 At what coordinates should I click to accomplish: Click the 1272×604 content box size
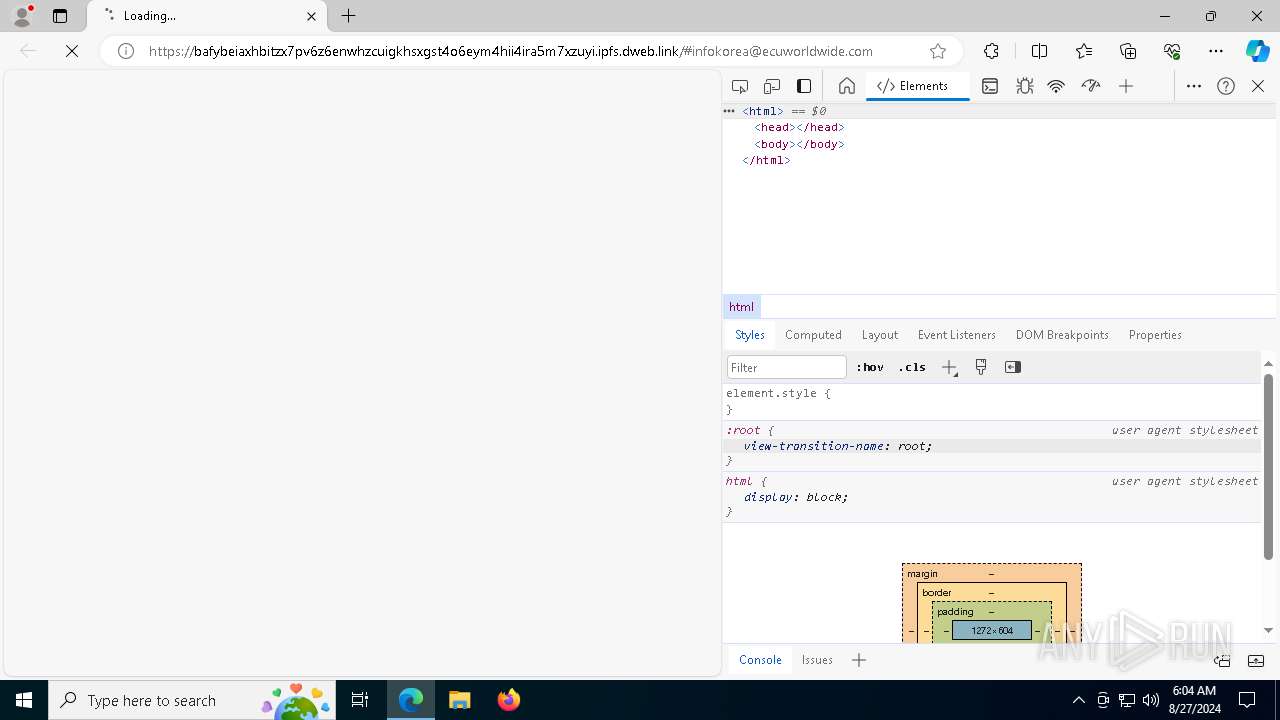click(x=992, y=631)
